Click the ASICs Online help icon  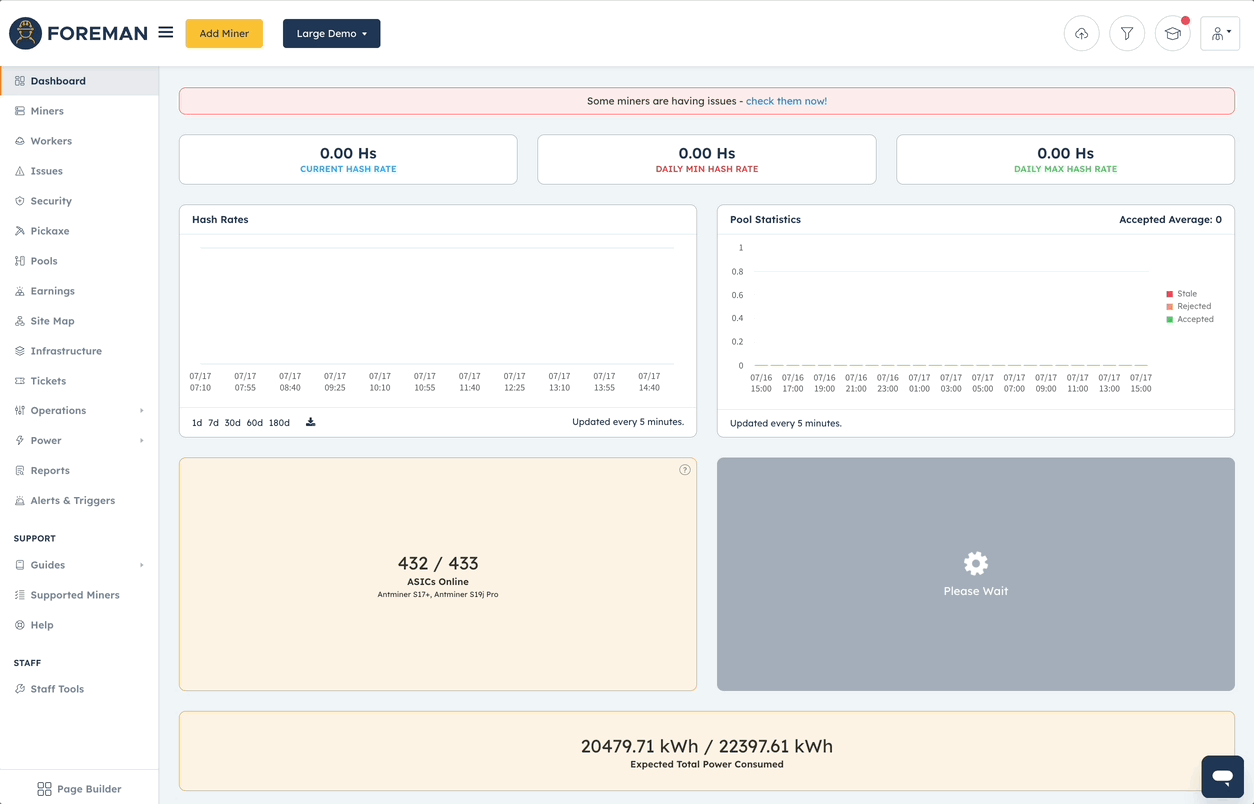[x=685, y=470]
